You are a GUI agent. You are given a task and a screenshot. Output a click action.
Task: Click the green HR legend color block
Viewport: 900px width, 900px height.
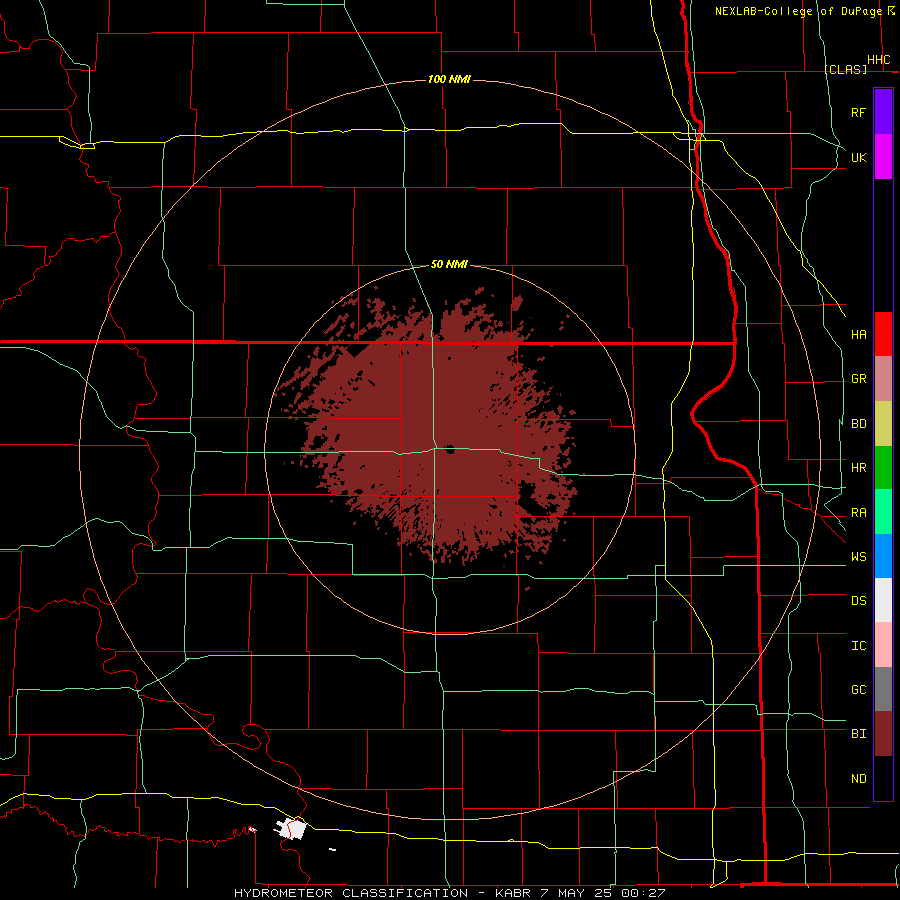[x=883, y=468]
